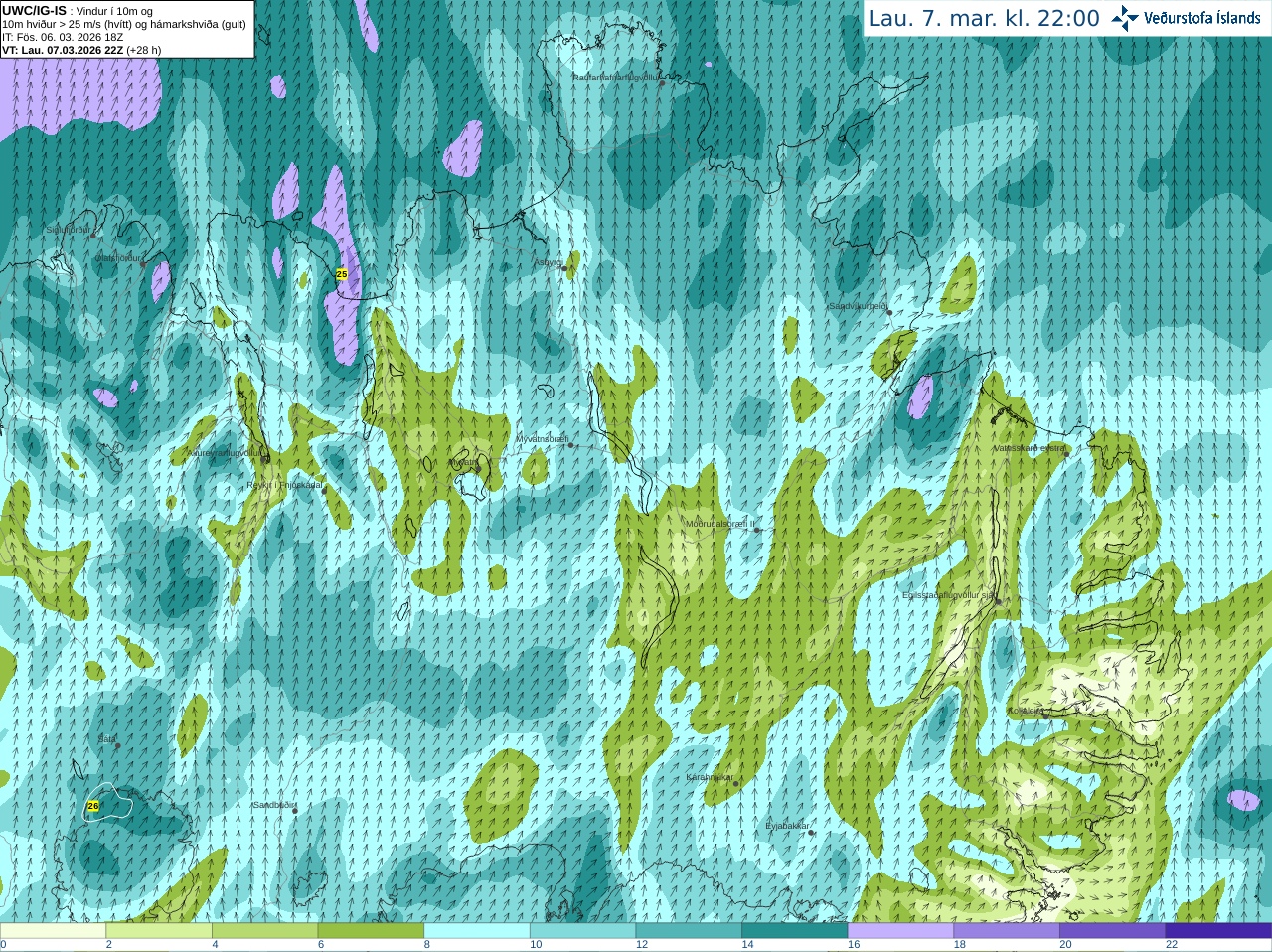1272x952 pixels.
Task: Click the Egilsstaðaflugvöllur station dot
Action: 999,601
